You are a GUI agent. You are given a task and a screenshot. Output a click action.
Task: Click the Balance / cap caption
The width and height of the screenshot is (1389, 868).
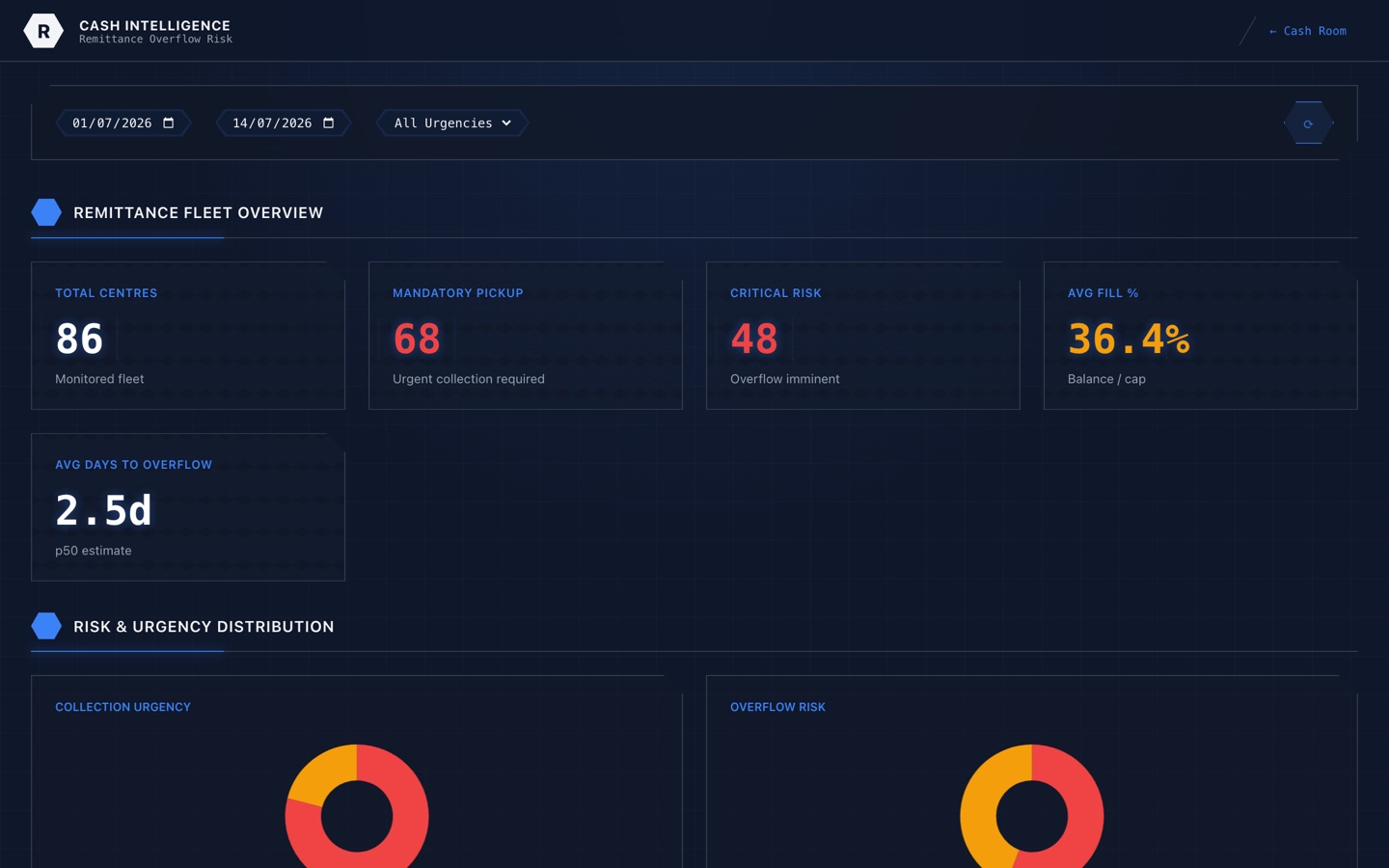click(x=1106, y=379)
